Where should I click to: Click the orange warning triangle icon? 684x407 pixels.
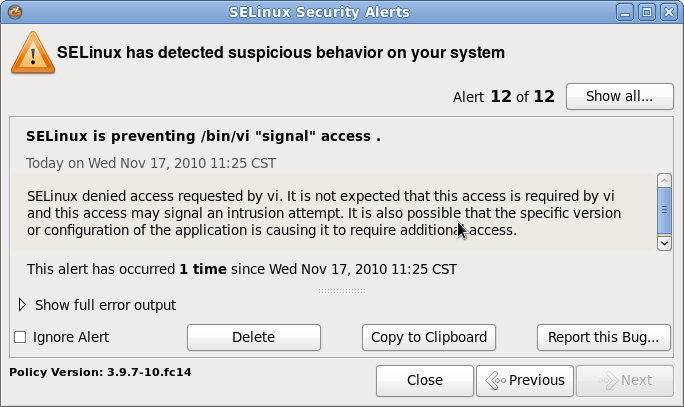coord(32,52)
